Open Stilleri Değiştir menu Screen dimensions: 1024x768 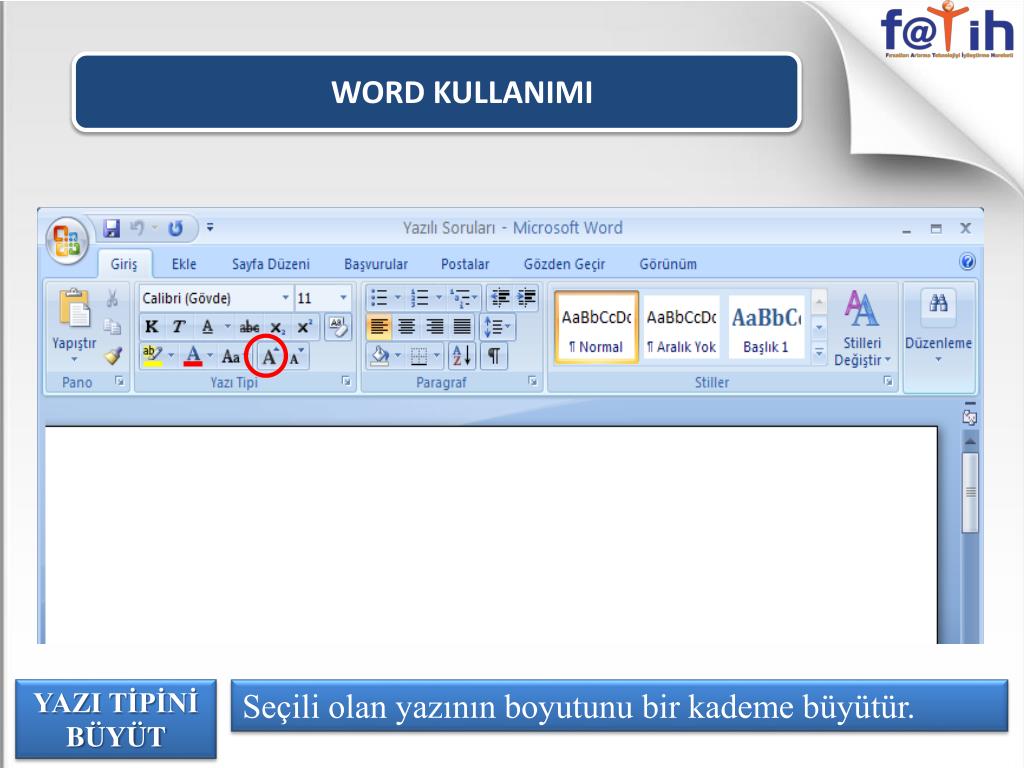pyautogui.click(x=861, y=328)
